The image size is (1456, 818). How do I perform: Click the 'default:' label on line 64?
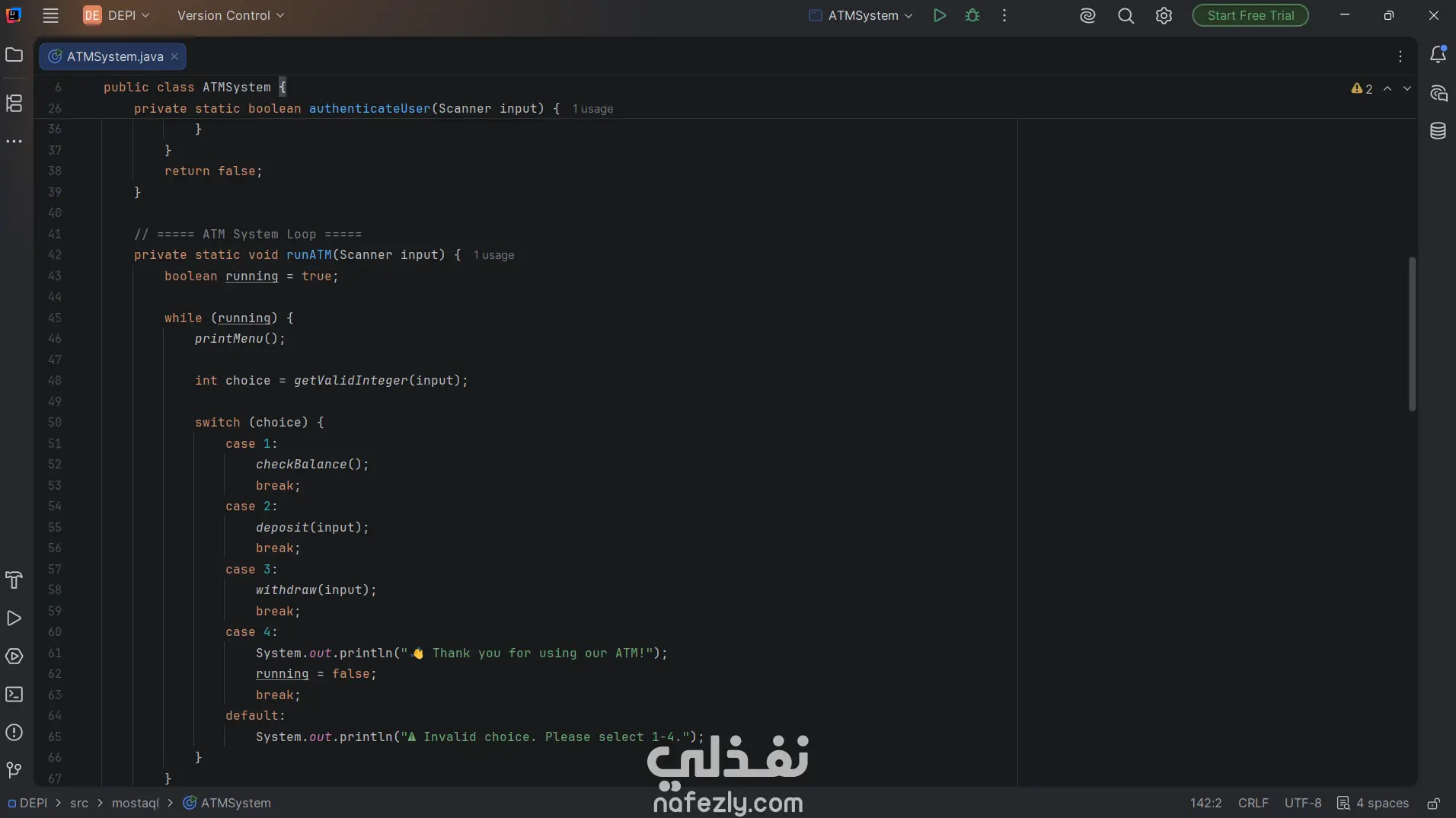(x=255, y=716)
